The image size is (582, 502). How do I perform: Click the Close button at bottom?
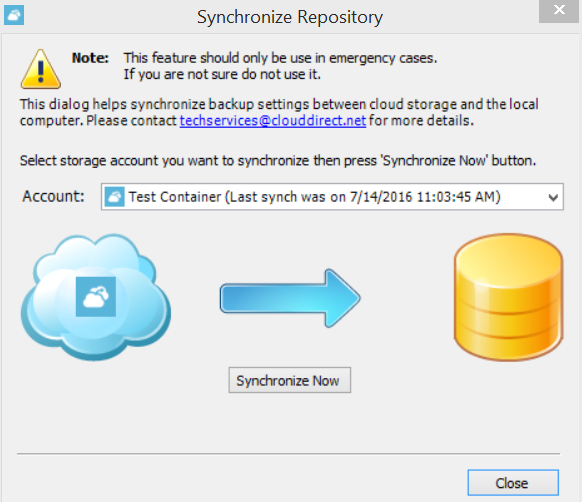click(513, 483)
